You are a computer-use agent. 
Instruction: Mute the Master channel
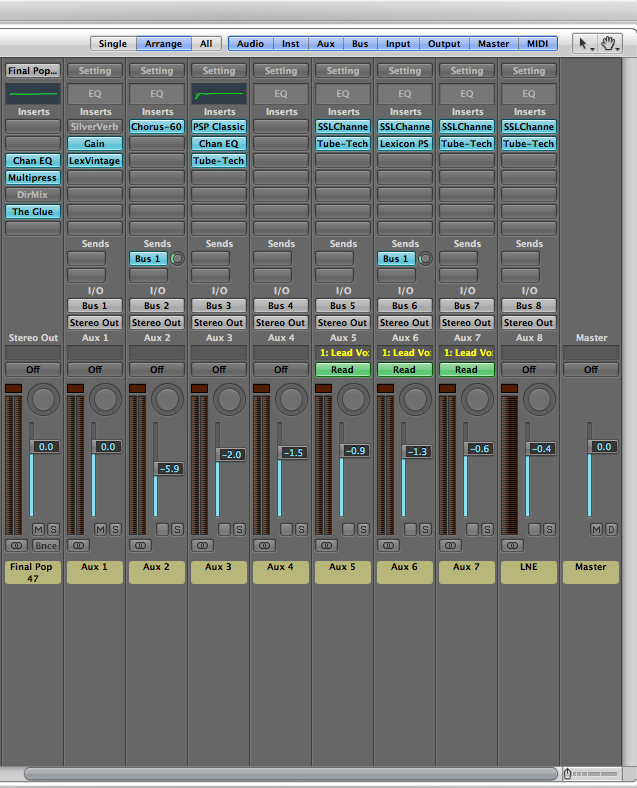(596, 529)
